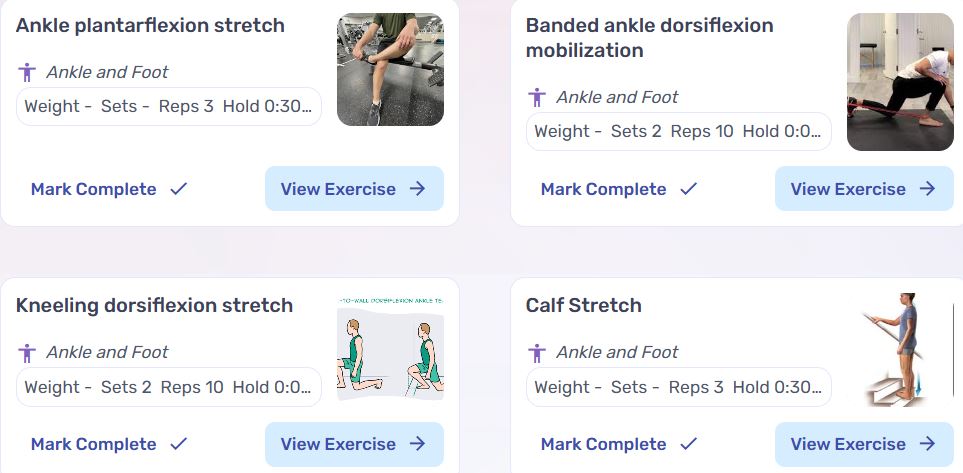The image size is (963, 473).
Task: Click arrow icon on Ankle plantarflexion View Exercise
Action: [418, 189]
